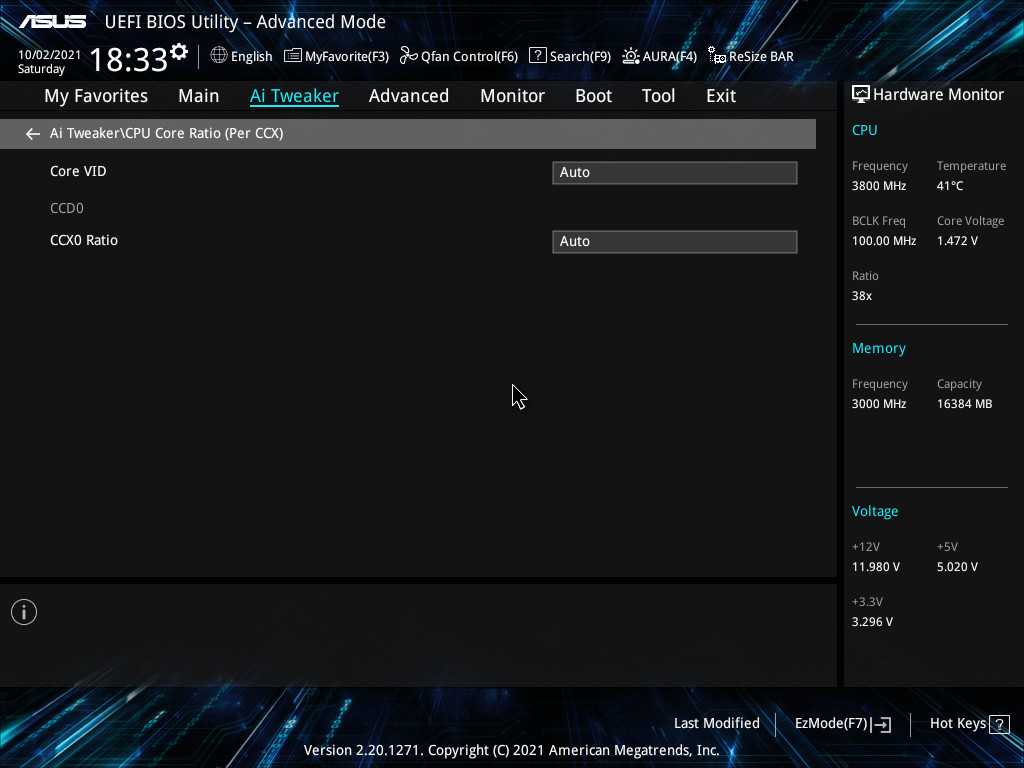The height and width of the screenshot is (768, 1024).
Task: Open Qfan Control fan icon
Action: click(408, 56)
